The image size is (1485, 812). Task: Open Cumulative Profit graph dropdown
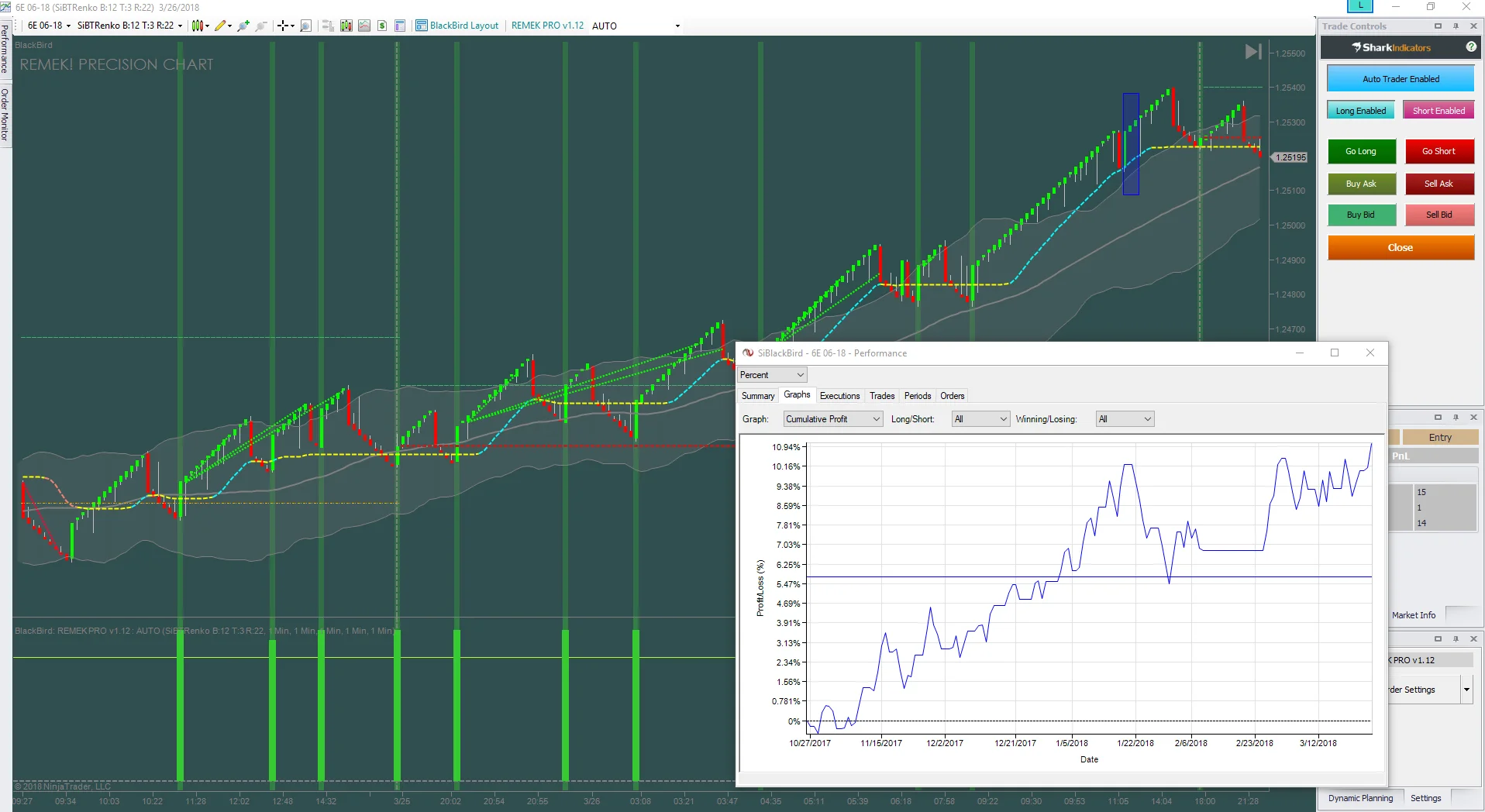click(832, 419)
